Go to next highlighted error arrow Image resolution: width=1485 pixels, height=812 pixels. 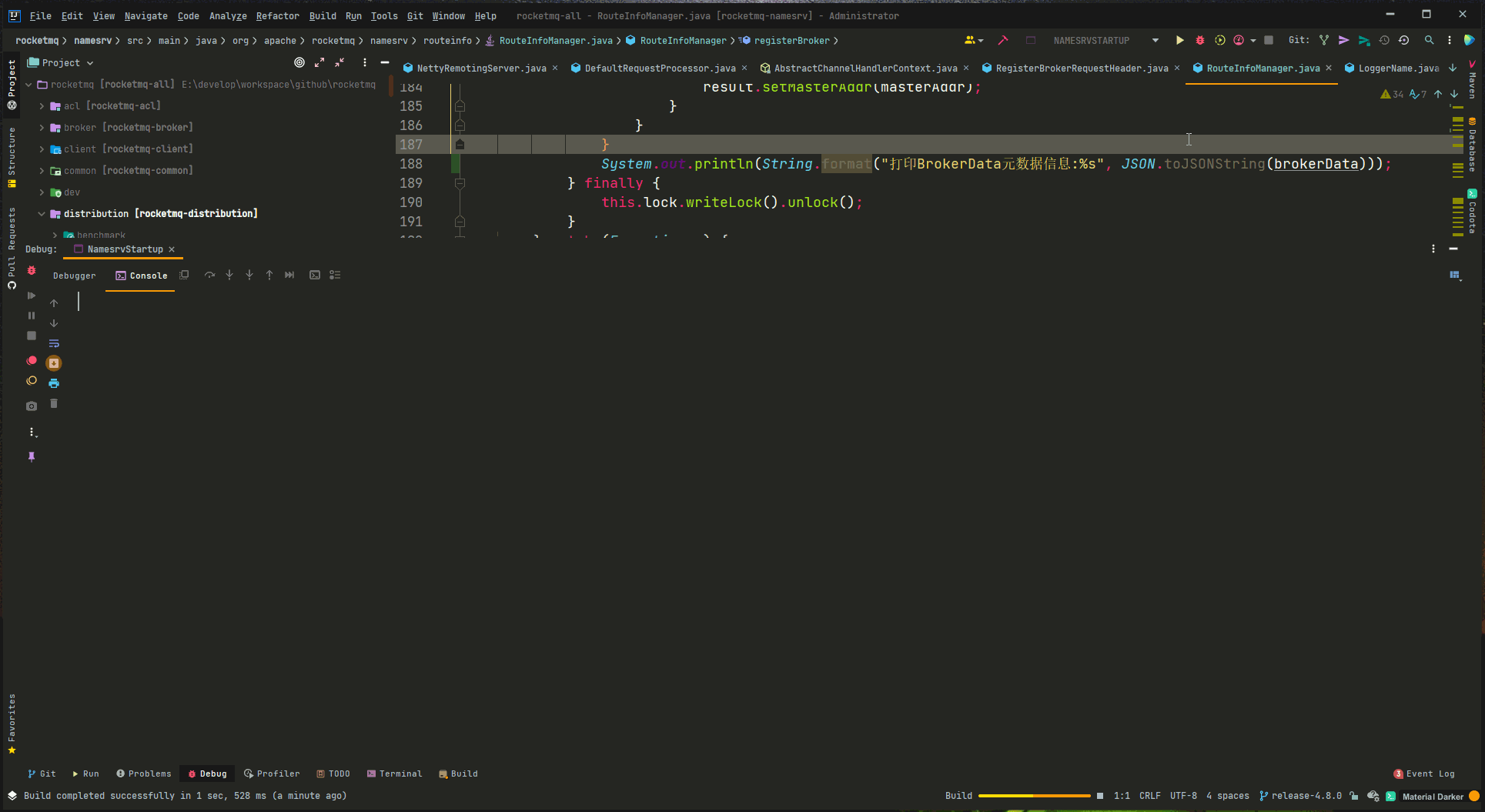tap(1454, 94)
